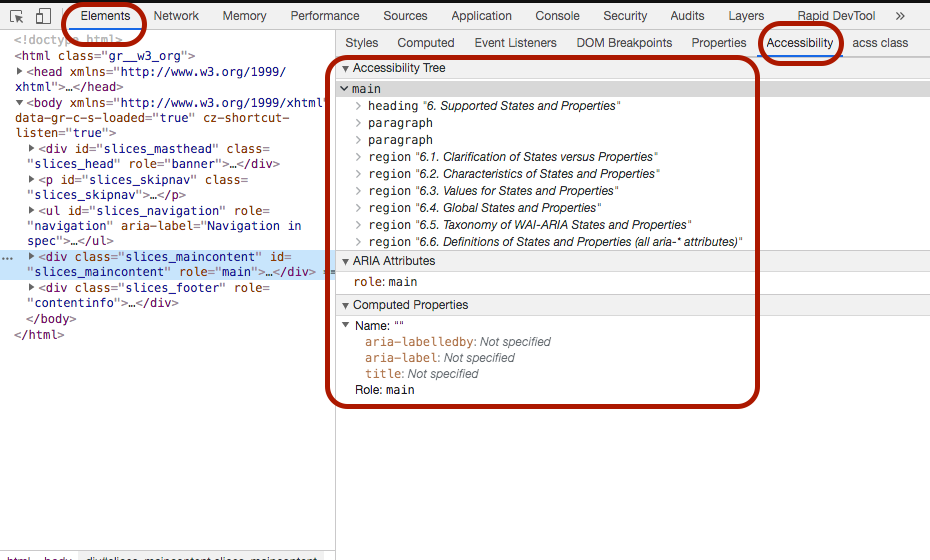This screenshot has width=930, height=560.
Task: Collapse the body element in DOM tree
Action: (20, 103)
